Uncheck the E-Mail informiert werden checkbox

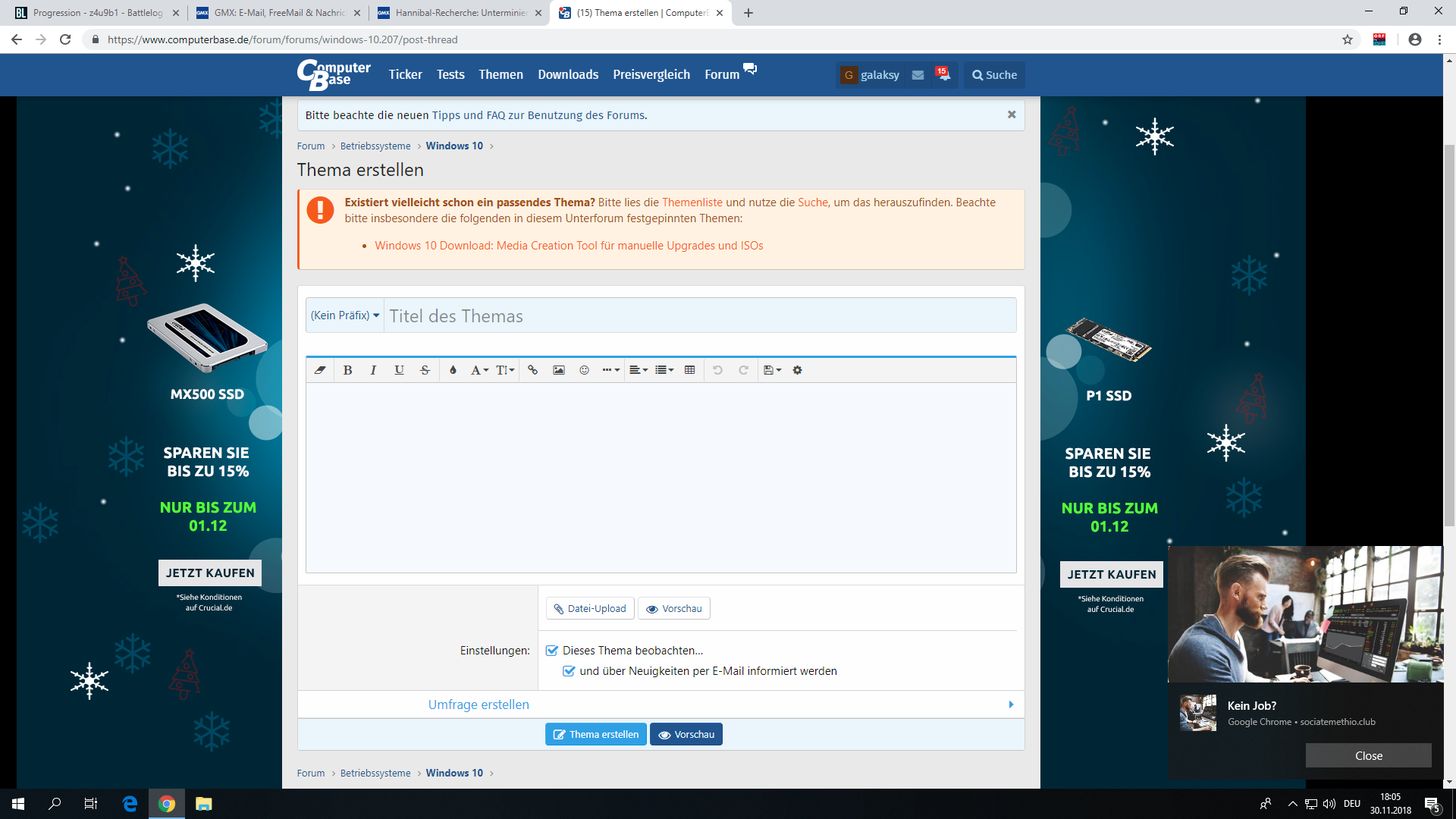click(x=569, y=671)
